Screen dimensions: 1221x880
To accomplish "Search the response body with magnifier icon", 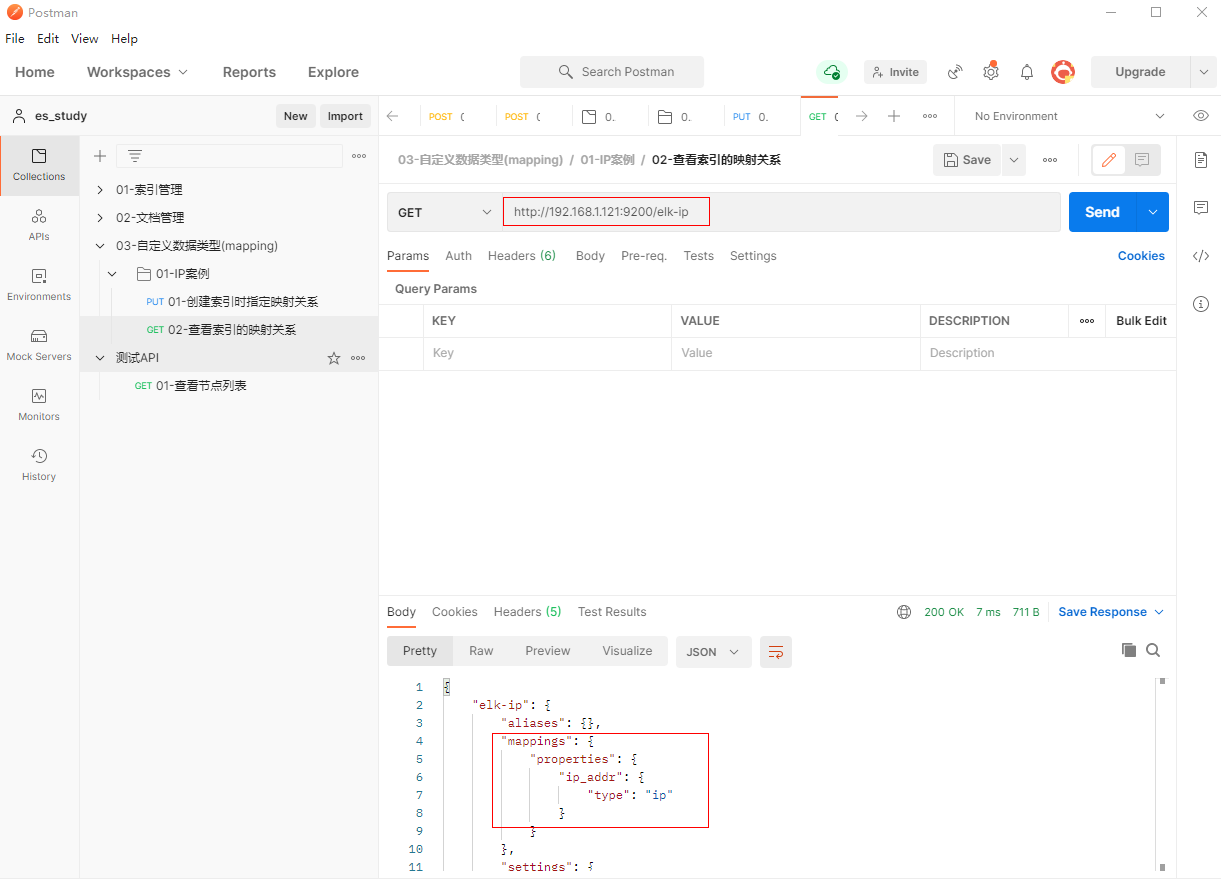I will click(x=1153, y=650).
